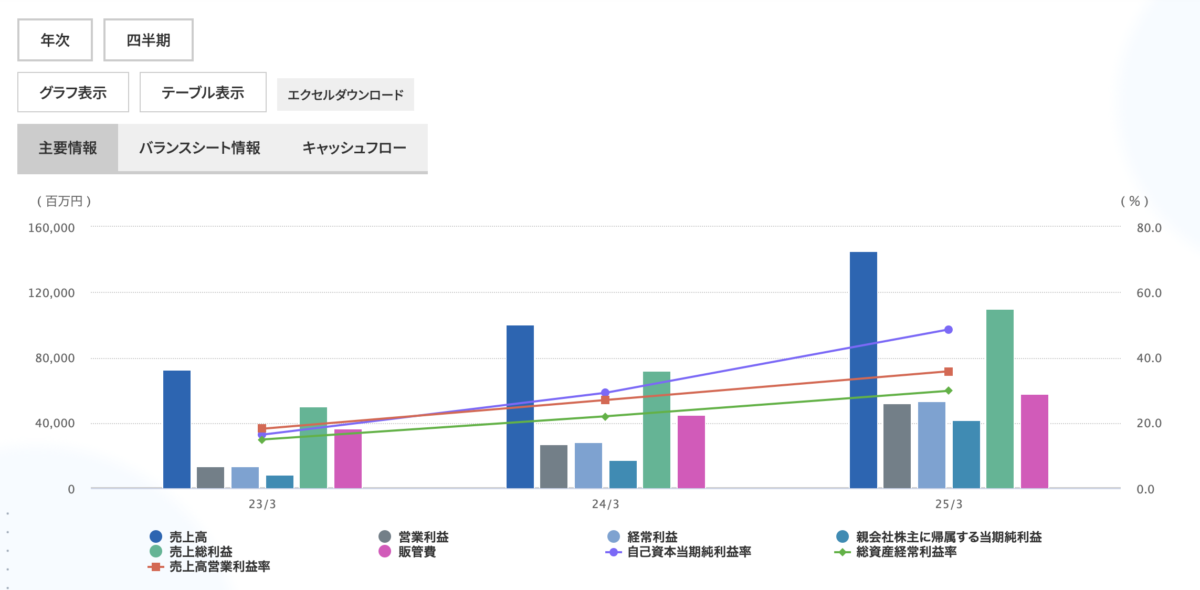
Task: Download data via エクセルダウンロード
Action: tap(345, 95)
